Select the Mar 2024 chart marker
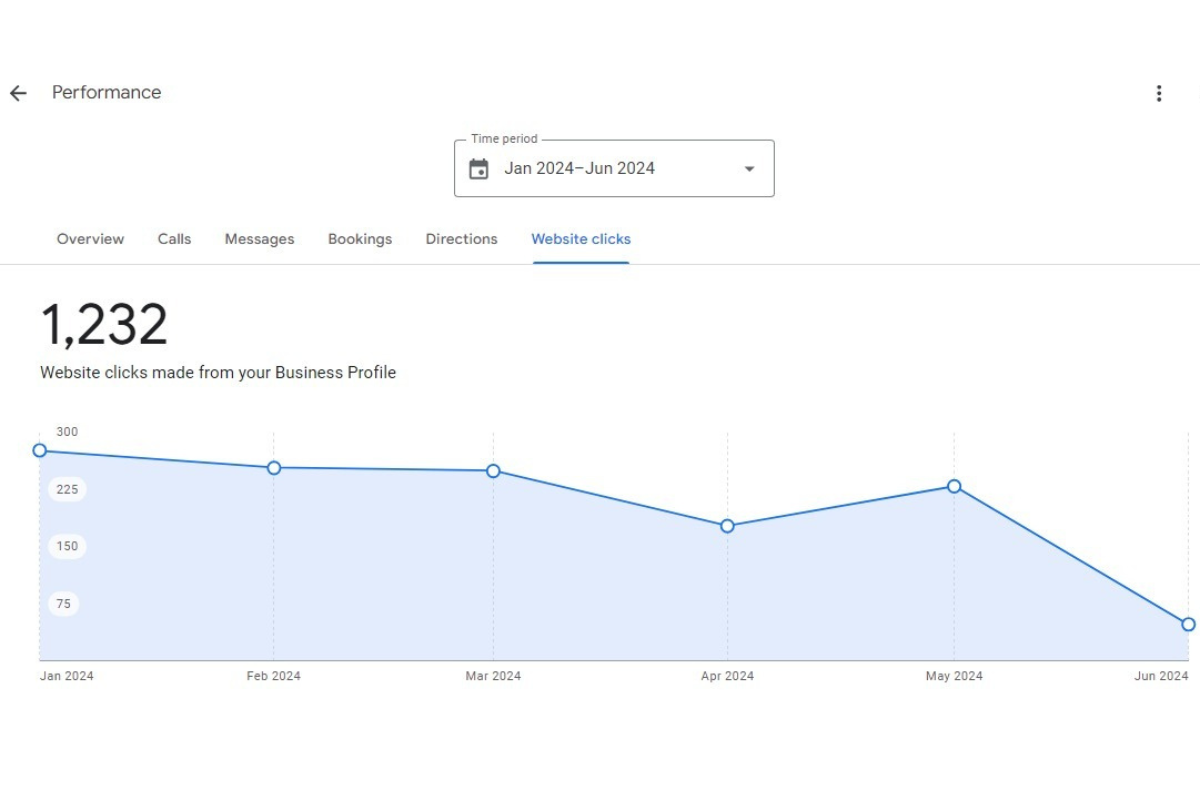Screen dimensions: 1200x800 point(493,471)
